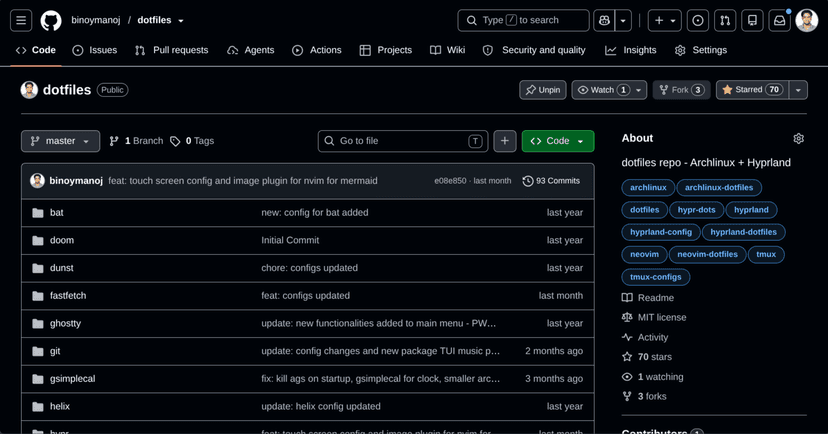
Task: View the 93 Commits history
Action: pos(551,181)
